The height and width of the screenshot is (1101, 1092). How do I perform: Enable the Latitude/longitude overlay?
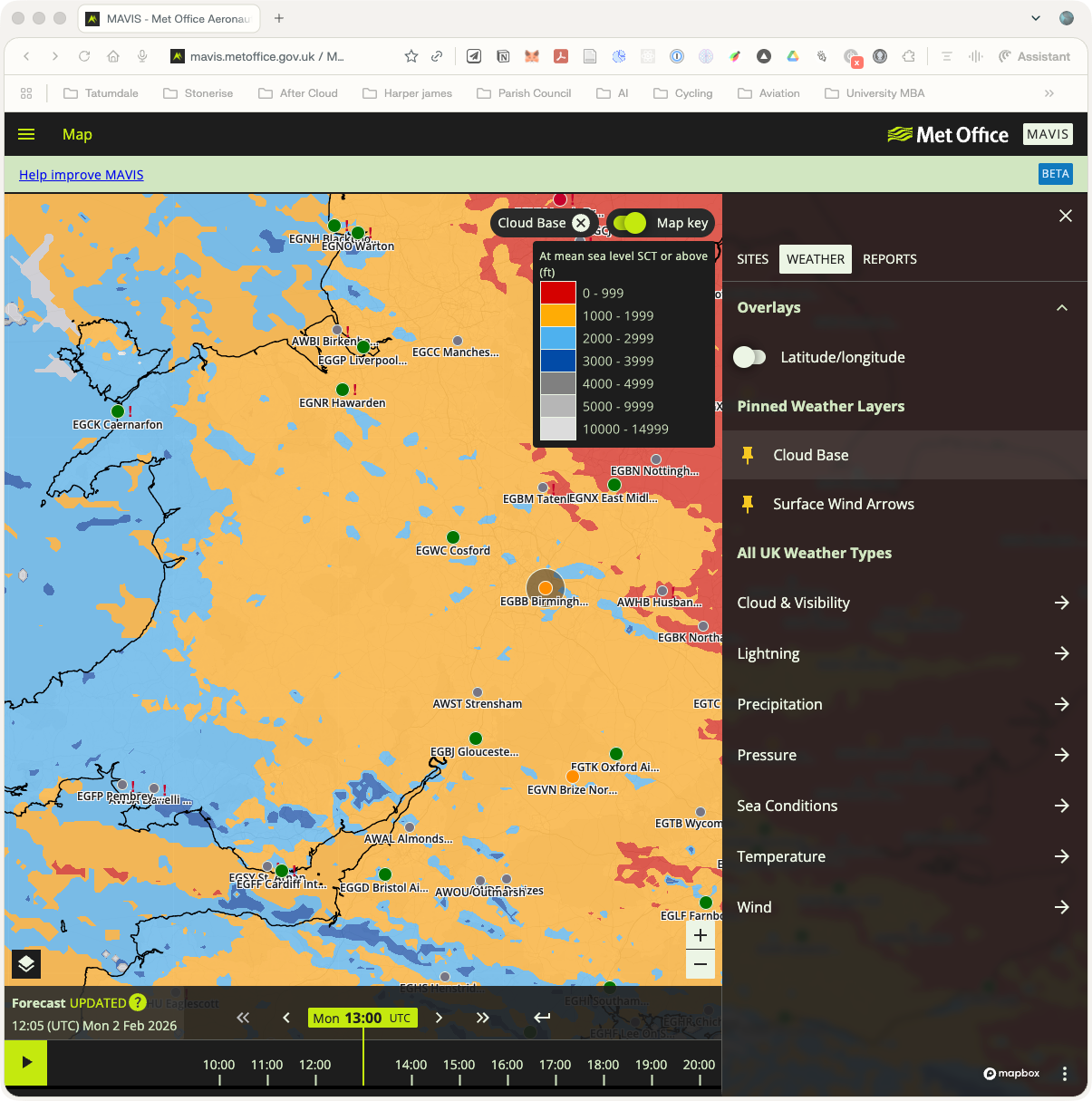749,357
